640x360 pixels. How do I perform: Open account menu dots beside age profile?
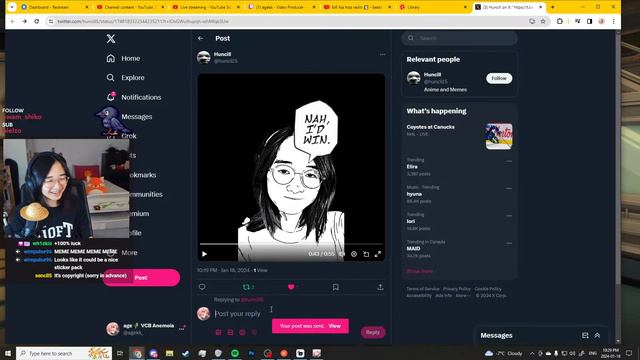[x=182, y=328]
